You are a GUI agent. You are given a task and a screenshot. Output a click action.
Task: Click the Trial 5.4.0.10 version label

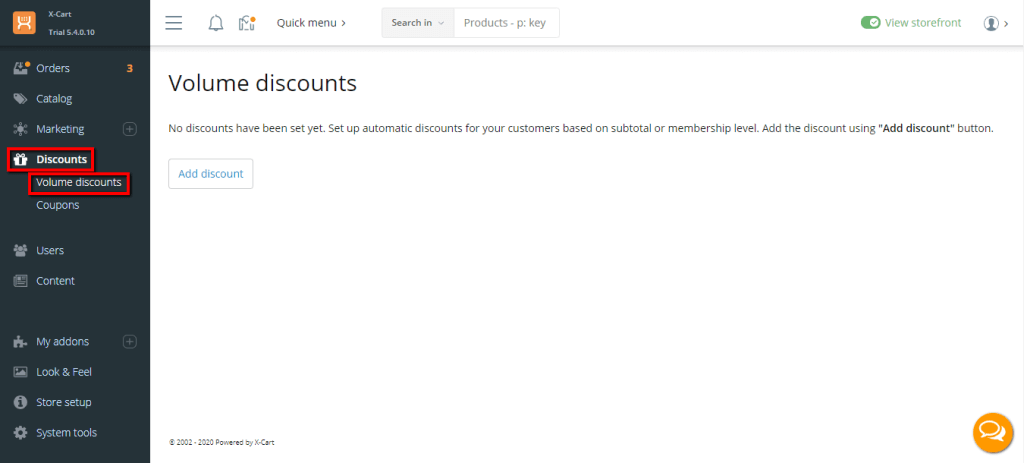tap(72, 32)
